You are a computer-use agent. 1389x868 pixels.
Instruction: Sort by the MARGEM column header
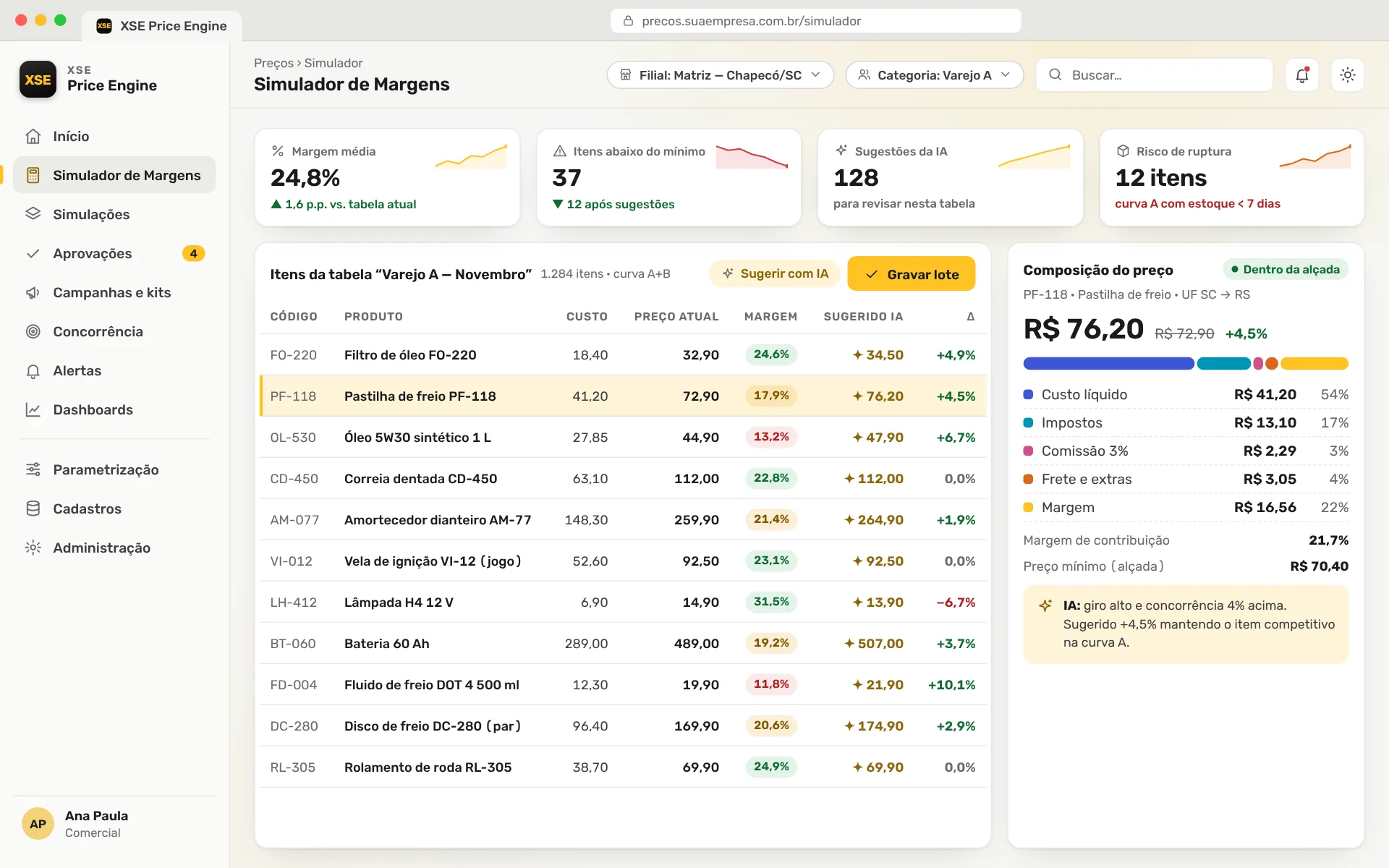(770, 316)
